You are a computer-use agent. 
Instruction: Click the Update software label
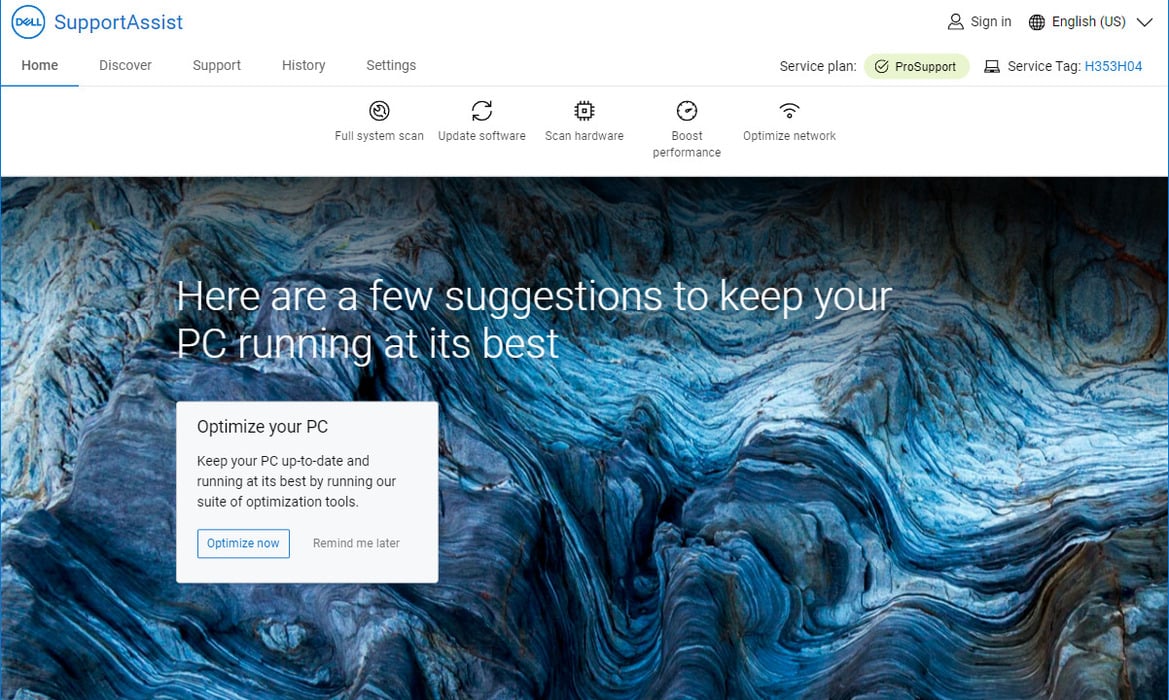click(x=482, y=136)
